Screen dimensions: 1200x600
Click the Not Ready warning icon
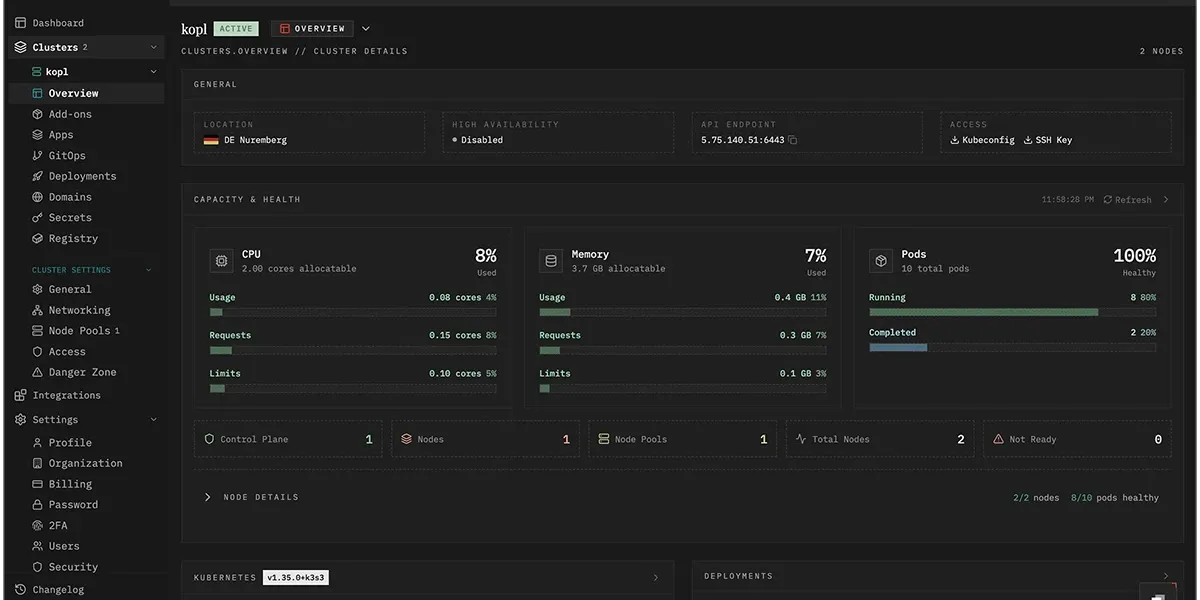998,439
